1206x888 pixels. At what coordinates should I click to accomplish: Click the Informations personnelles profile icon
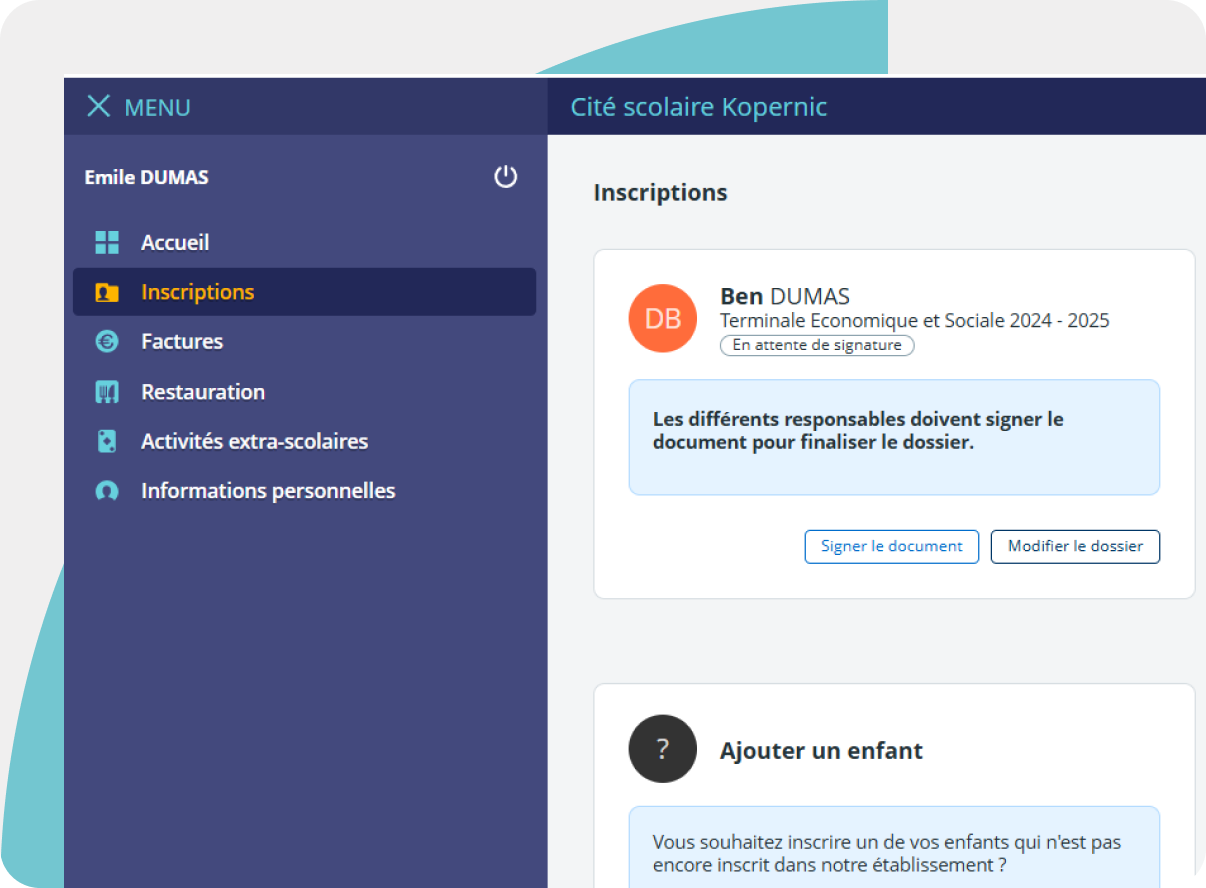[x=107, y=491]
